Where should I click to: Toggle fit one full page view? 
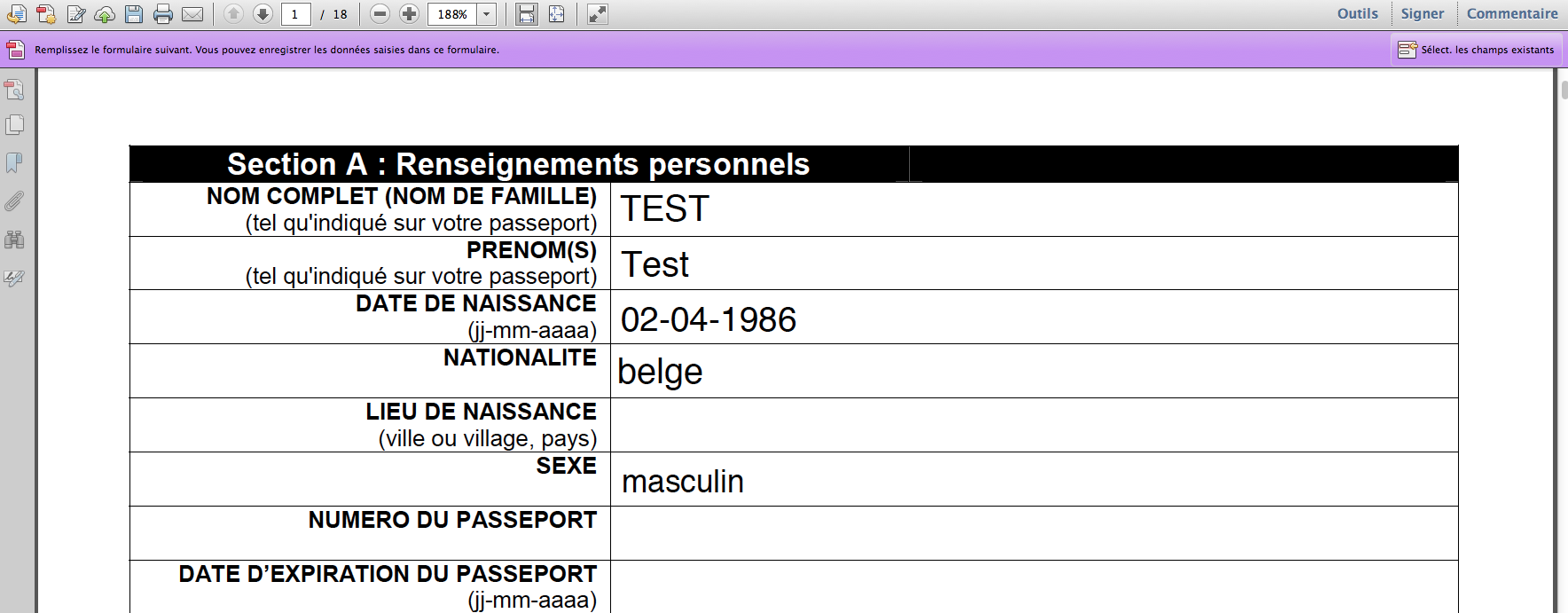[557, 14]
